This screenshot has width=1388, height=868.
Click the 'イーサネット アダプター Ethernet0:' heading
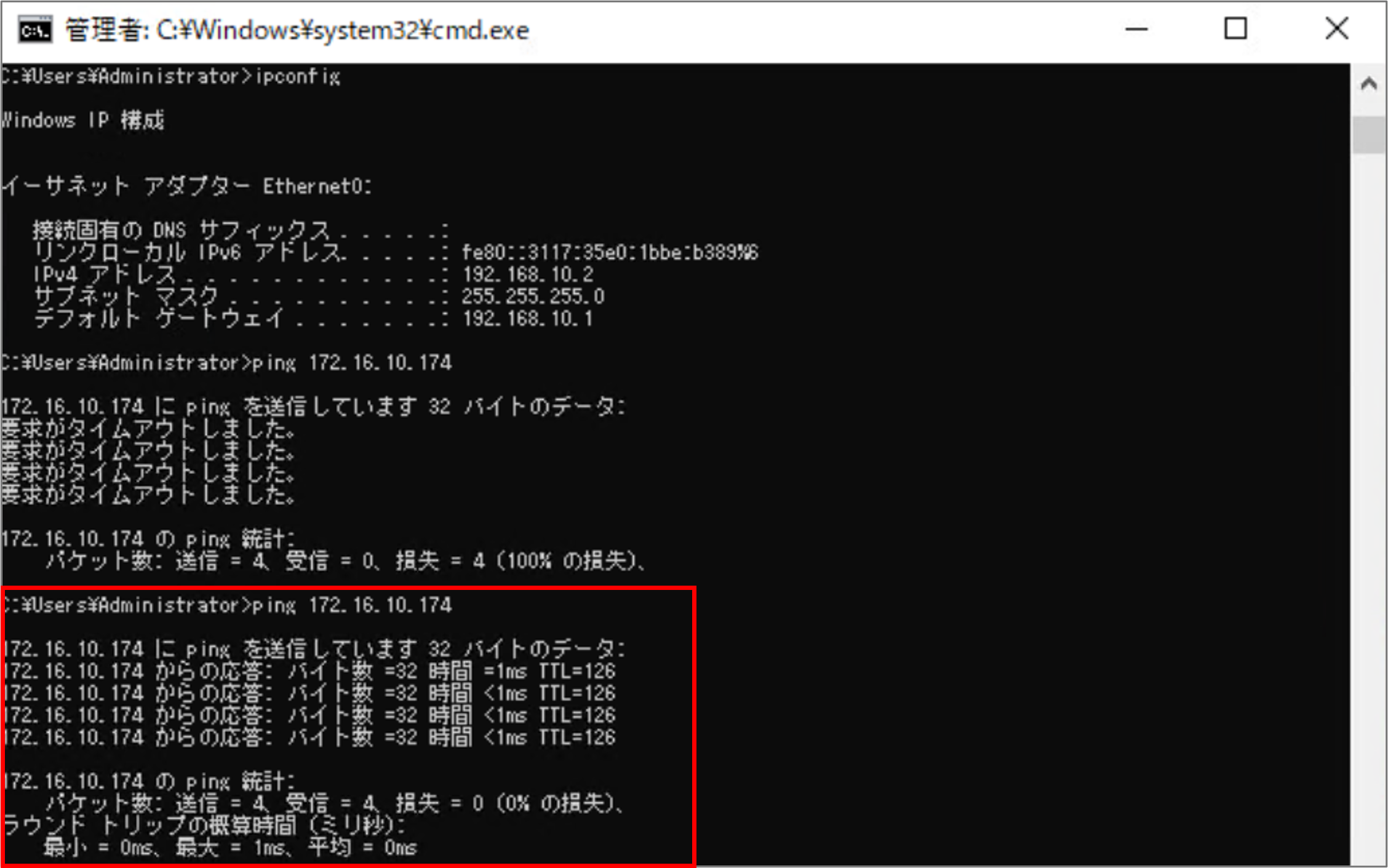[x=186, y=186]
